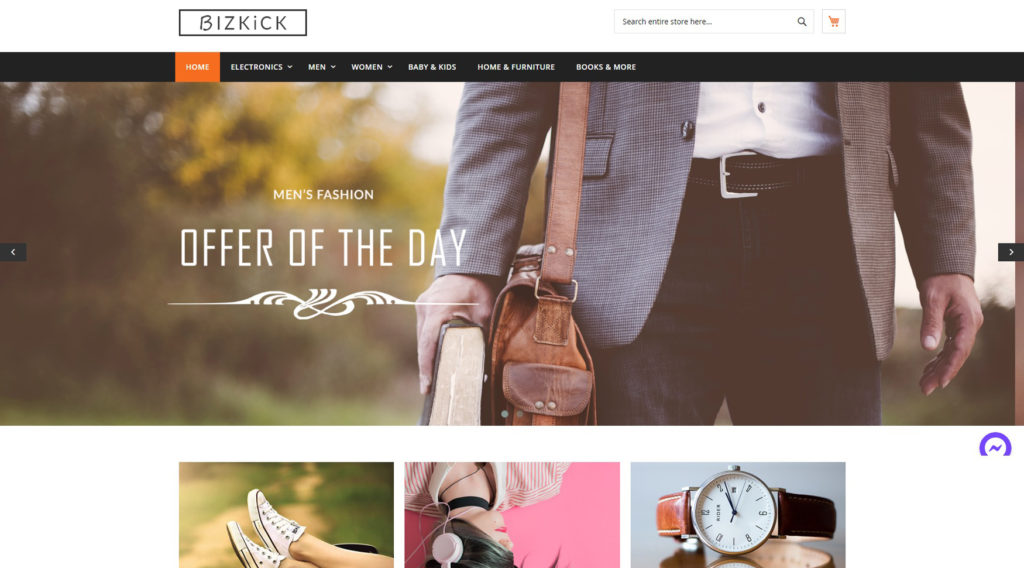Screen dimensions: 1024x568
Task: Open the headphones girl promo image
Action: click(x=512, y=515)
